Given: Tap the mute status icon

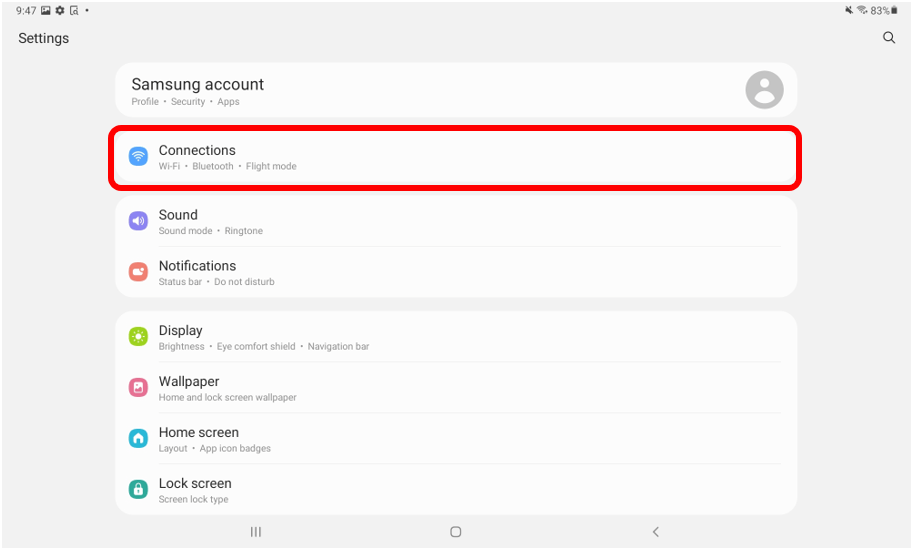Looking at the screenshot, I should coord(849,10).
